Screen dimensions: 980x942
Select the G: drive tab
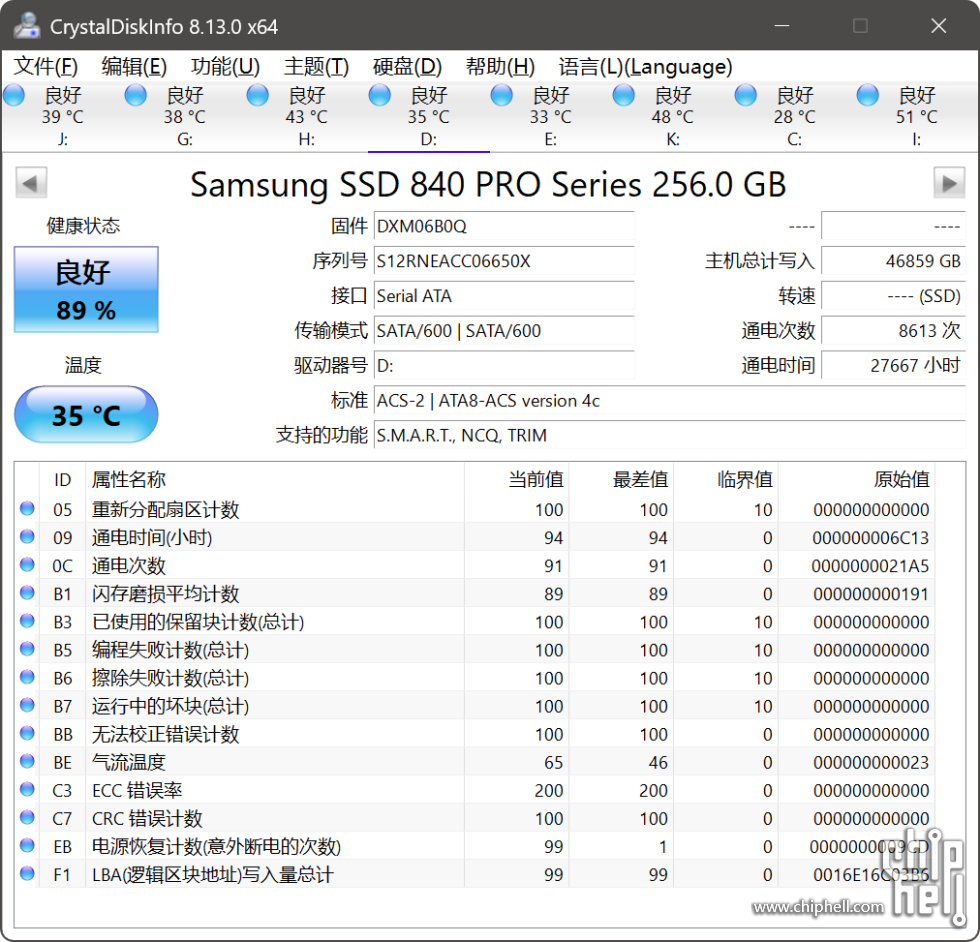pyautogui.click(x=185, y=116)
